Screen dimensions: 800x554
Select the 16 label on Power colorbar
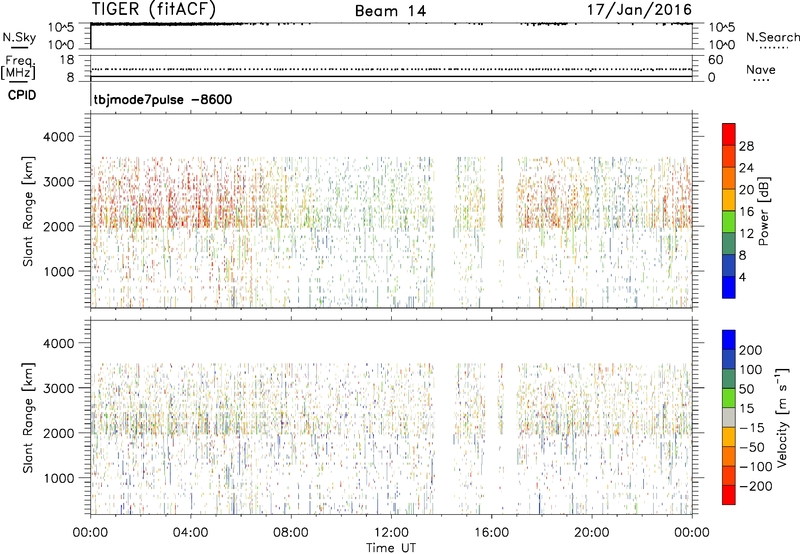click(x=746, y=212)
